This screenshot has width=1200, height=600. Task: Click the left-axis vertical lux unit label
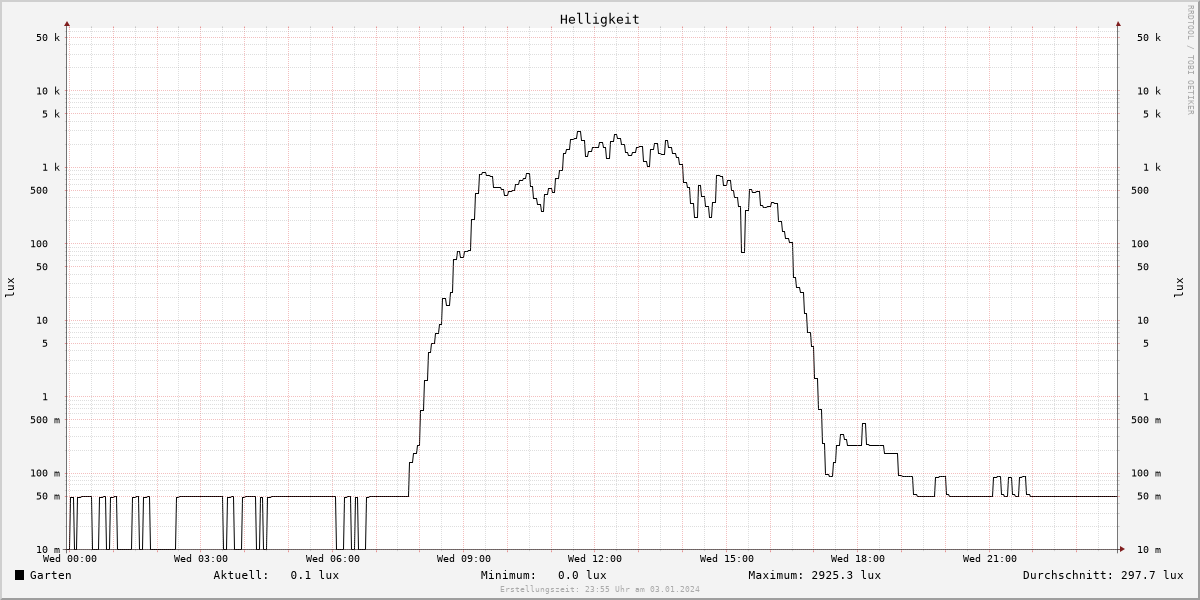click(x=10, y=287)
